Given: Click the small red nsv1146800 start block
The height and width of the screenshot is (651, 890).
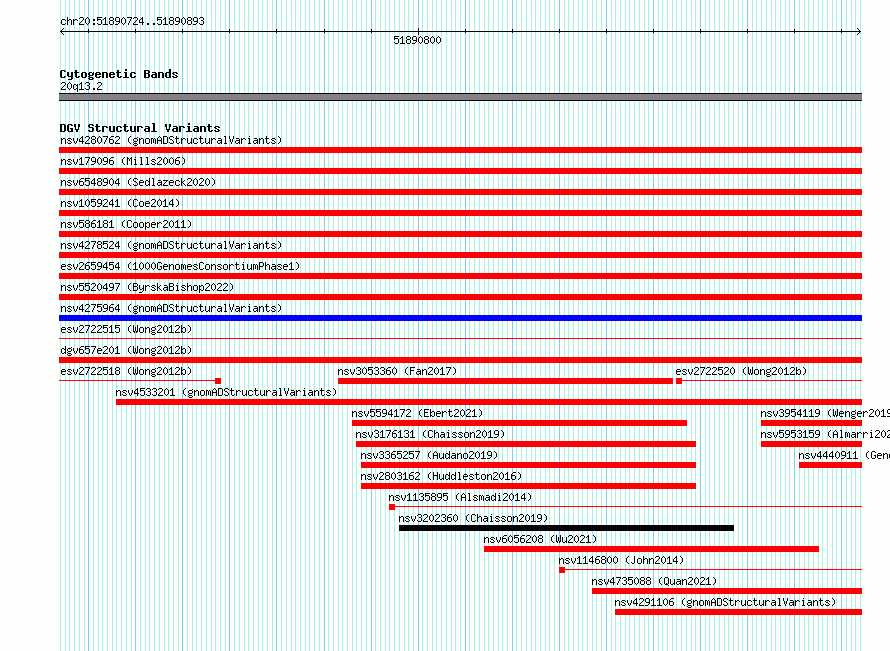Looking at the screenshot, I should point(562,570).
